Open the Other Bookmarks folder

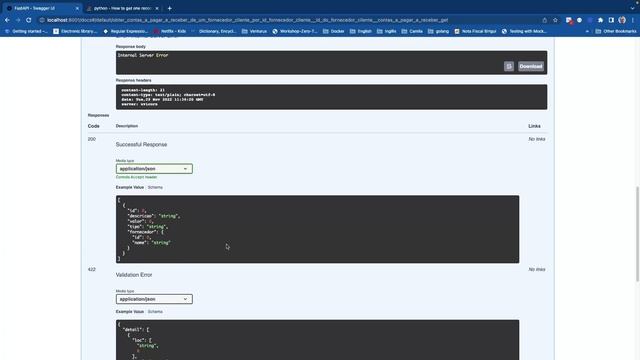[x=616, y=31]
